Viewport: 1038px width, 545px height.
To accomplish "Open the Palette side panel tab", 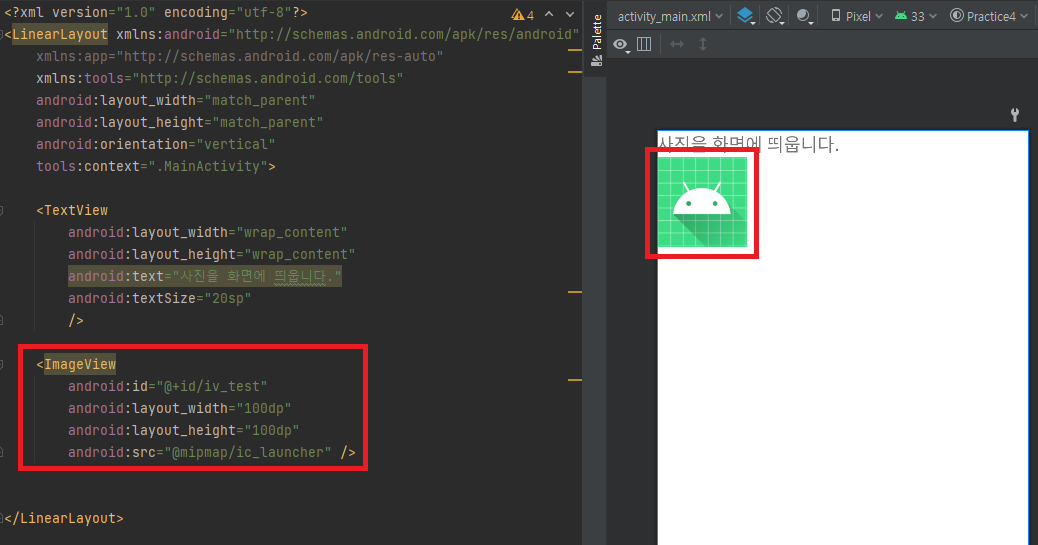I will click(x=596, y=40).
